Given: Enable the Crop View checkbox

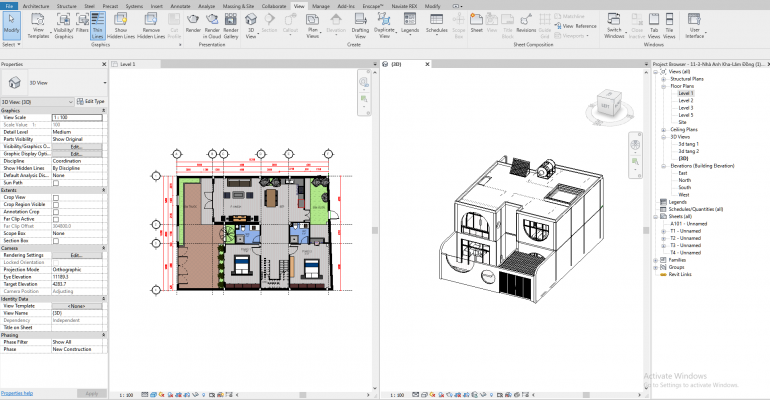Looking at the screenshot, I should pyautogui.click(x=56, y=198).
